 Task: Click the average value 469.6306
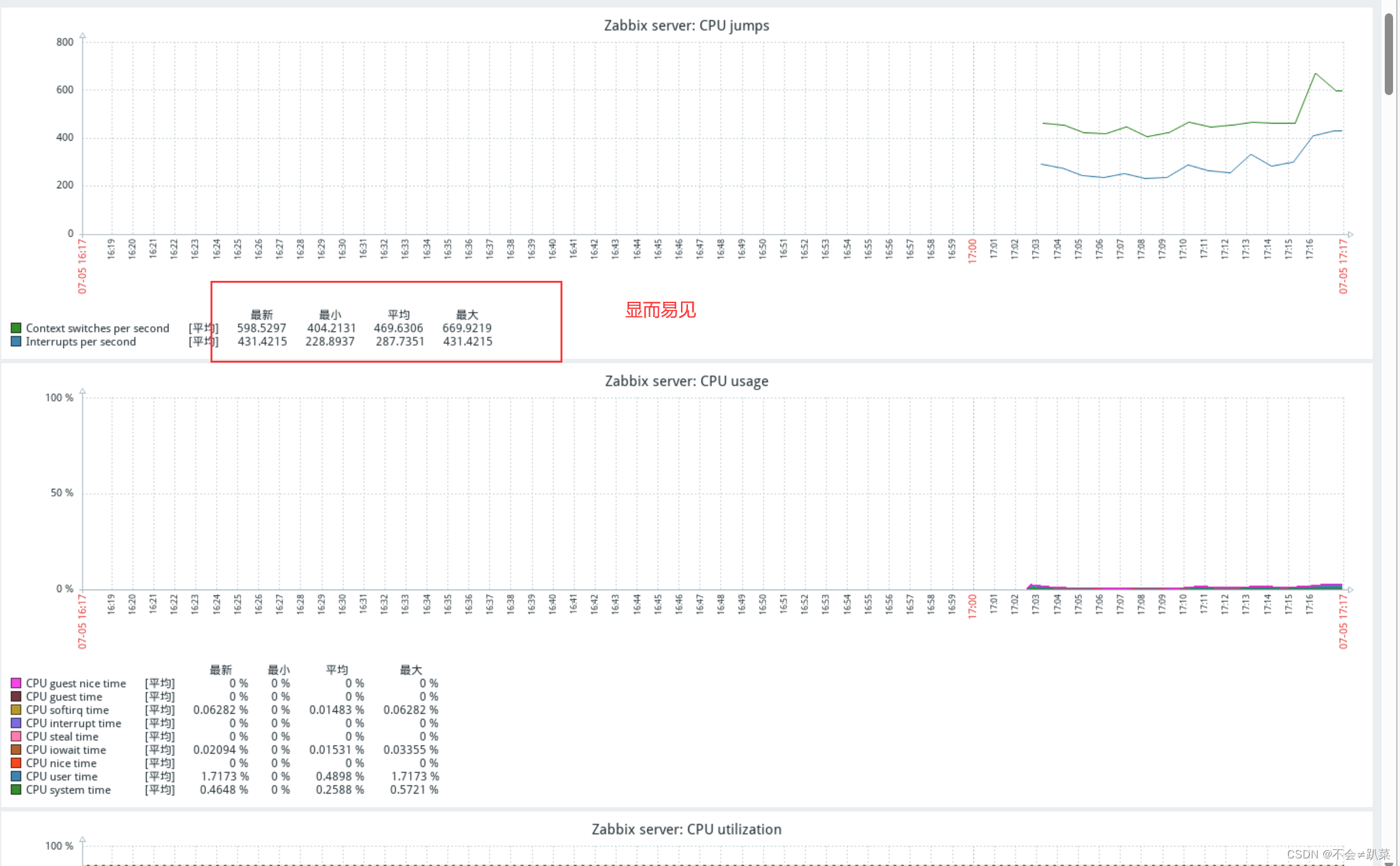click(x=398, y=328)
